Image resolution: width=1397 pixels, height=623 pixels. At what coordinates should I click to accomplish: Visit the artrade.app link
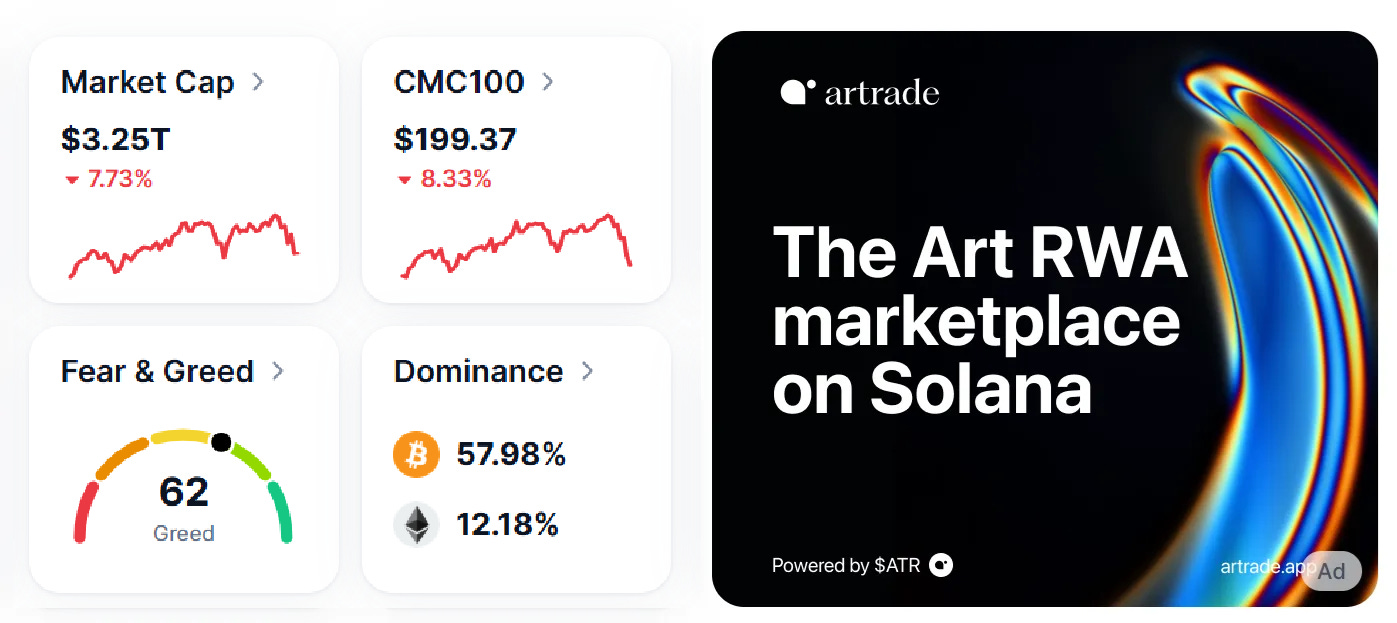click(x=1267, y=566)
